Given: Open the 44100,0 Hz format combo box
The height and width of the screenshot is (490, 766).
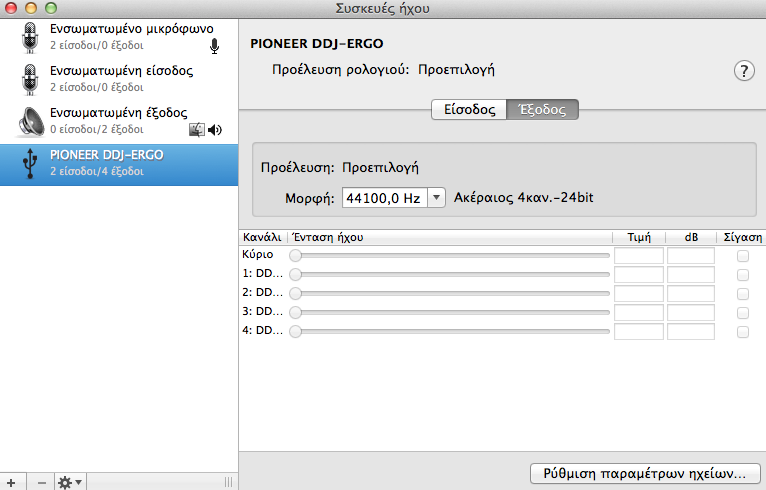Looking at the screenshot, I should point(393,198).
